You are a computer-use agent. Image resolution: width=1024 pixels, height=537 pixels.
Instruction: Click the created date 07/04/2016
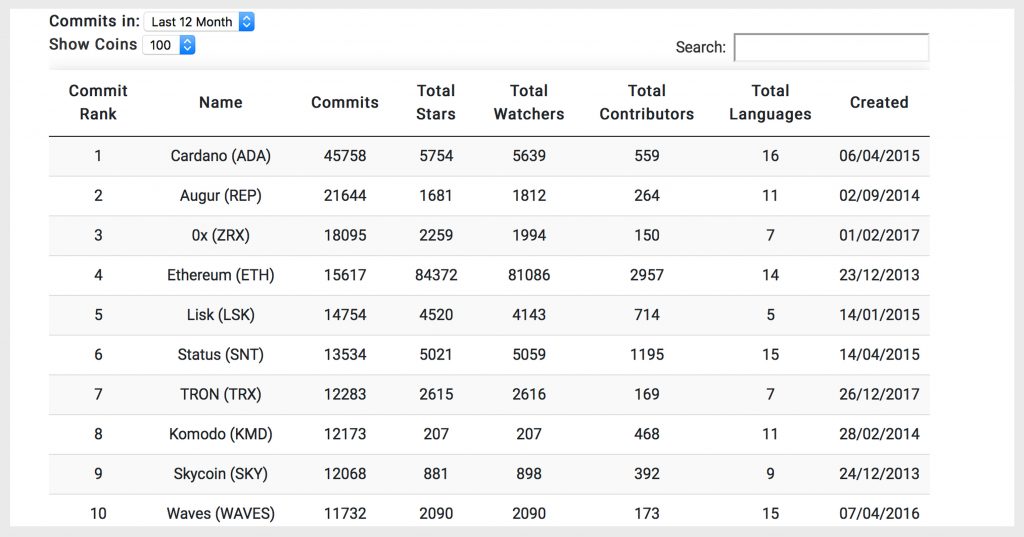click(879, 513)
